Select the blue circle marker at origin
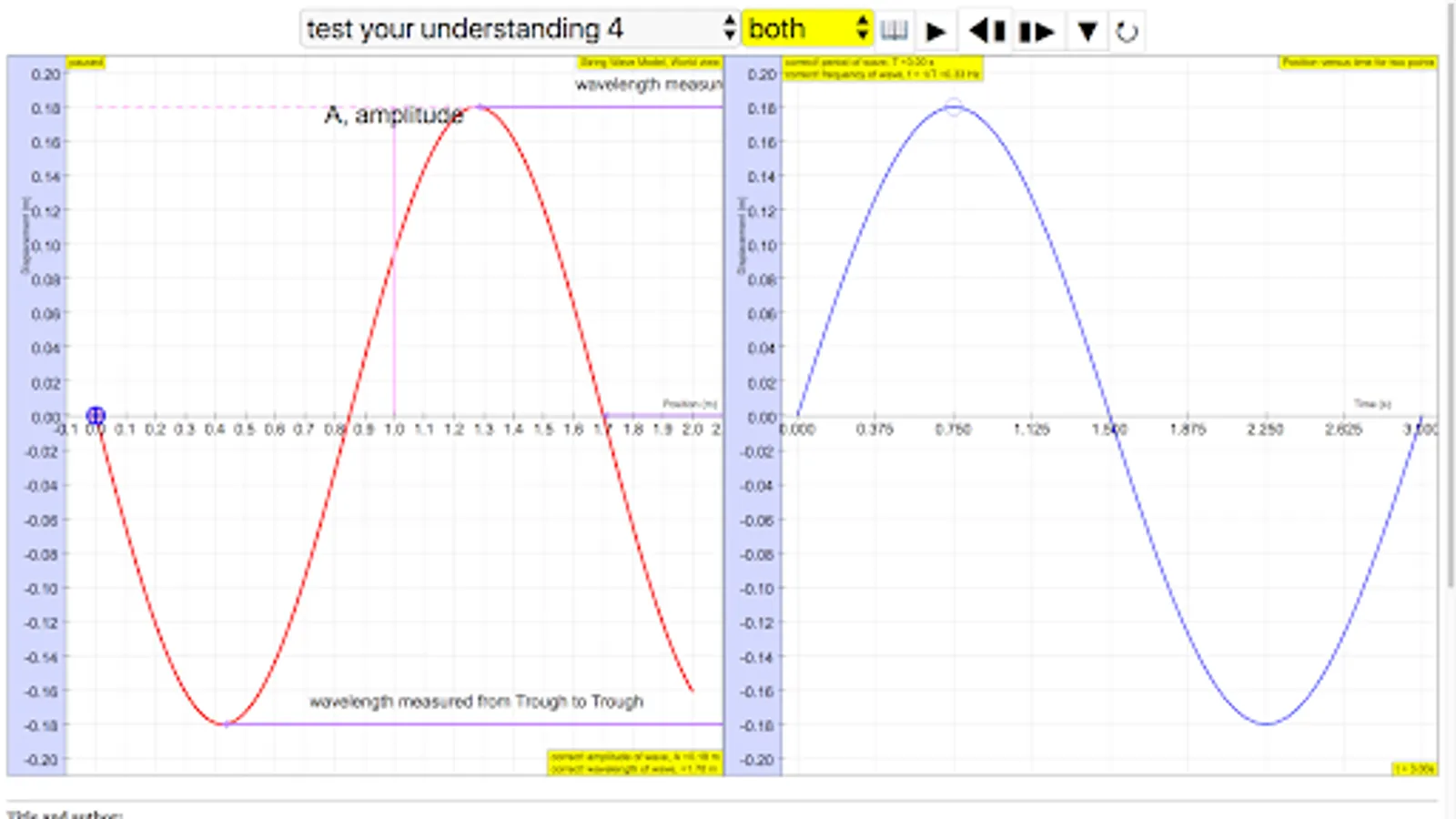Image resolution: width=1456 pixels, height=819 pixels. pos(96,416)
